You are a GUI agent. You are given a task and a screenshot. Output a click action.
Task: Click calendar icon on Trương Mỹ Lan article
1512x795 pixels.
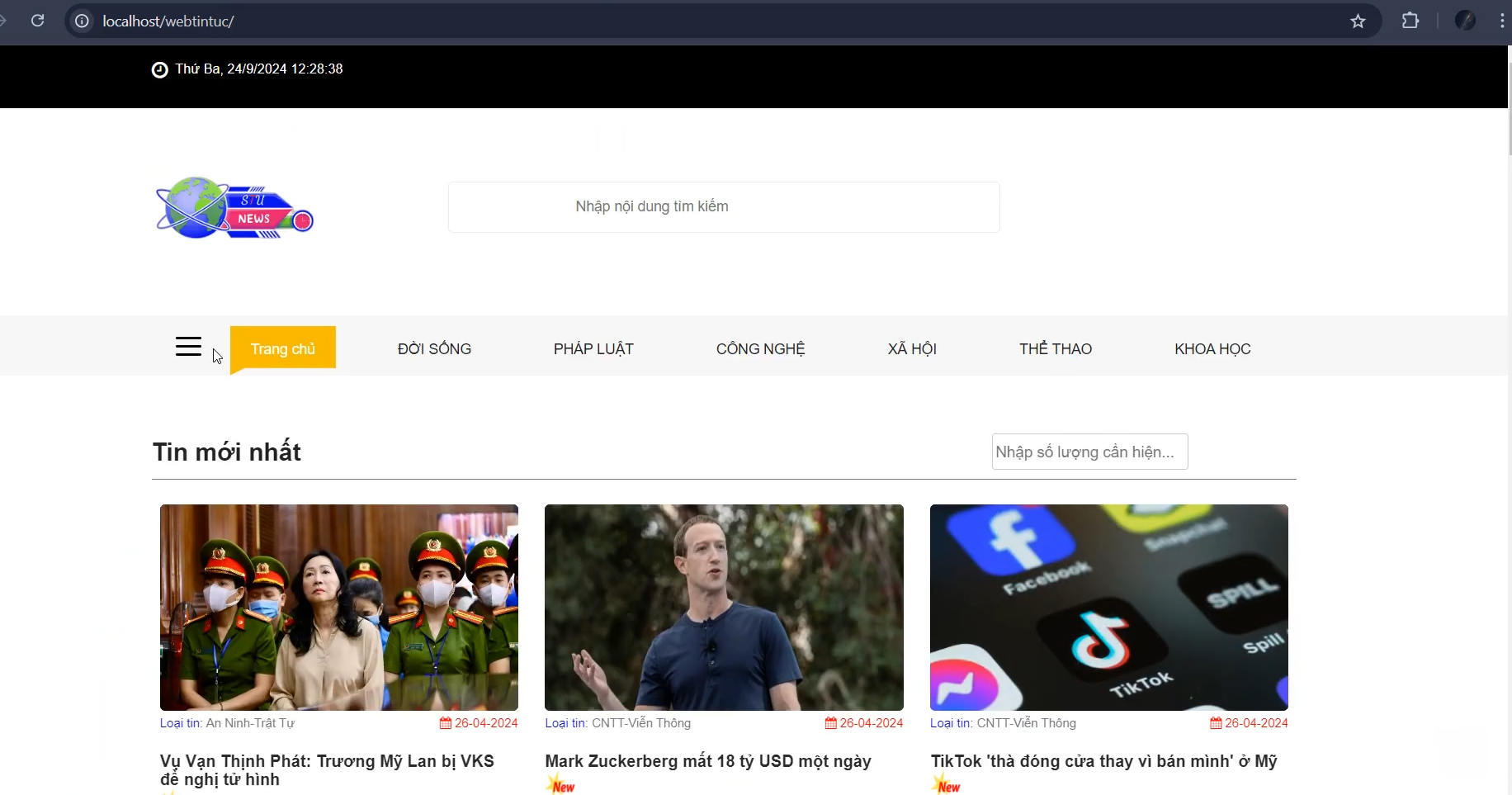point(446,723)
